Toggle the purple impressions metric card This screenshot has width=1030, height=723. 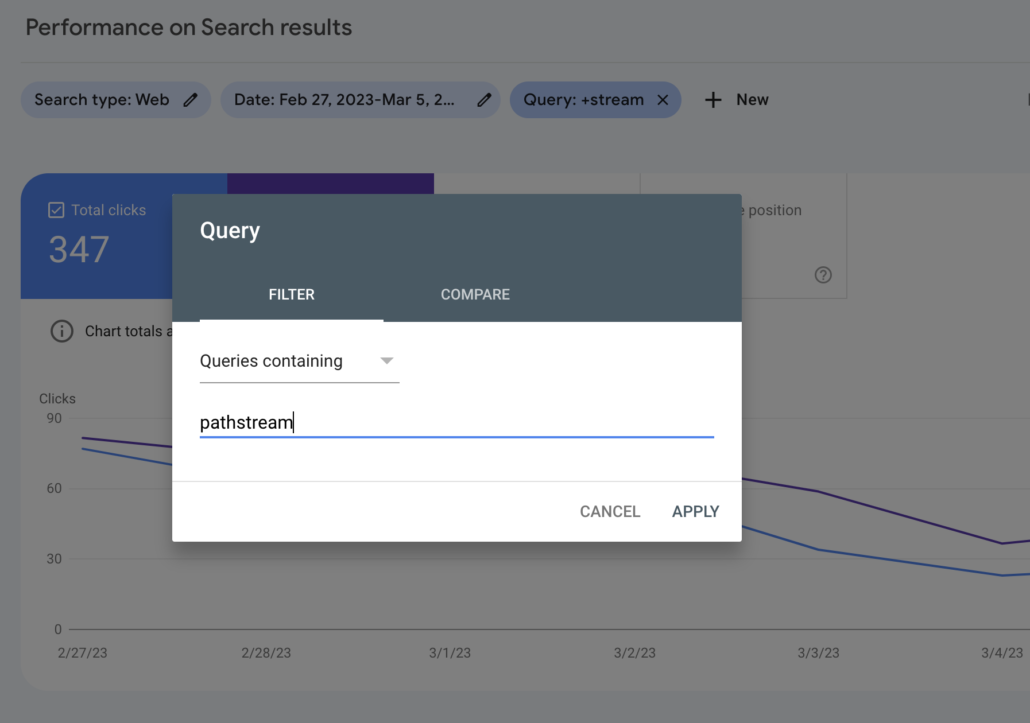[x=330, y=183]
